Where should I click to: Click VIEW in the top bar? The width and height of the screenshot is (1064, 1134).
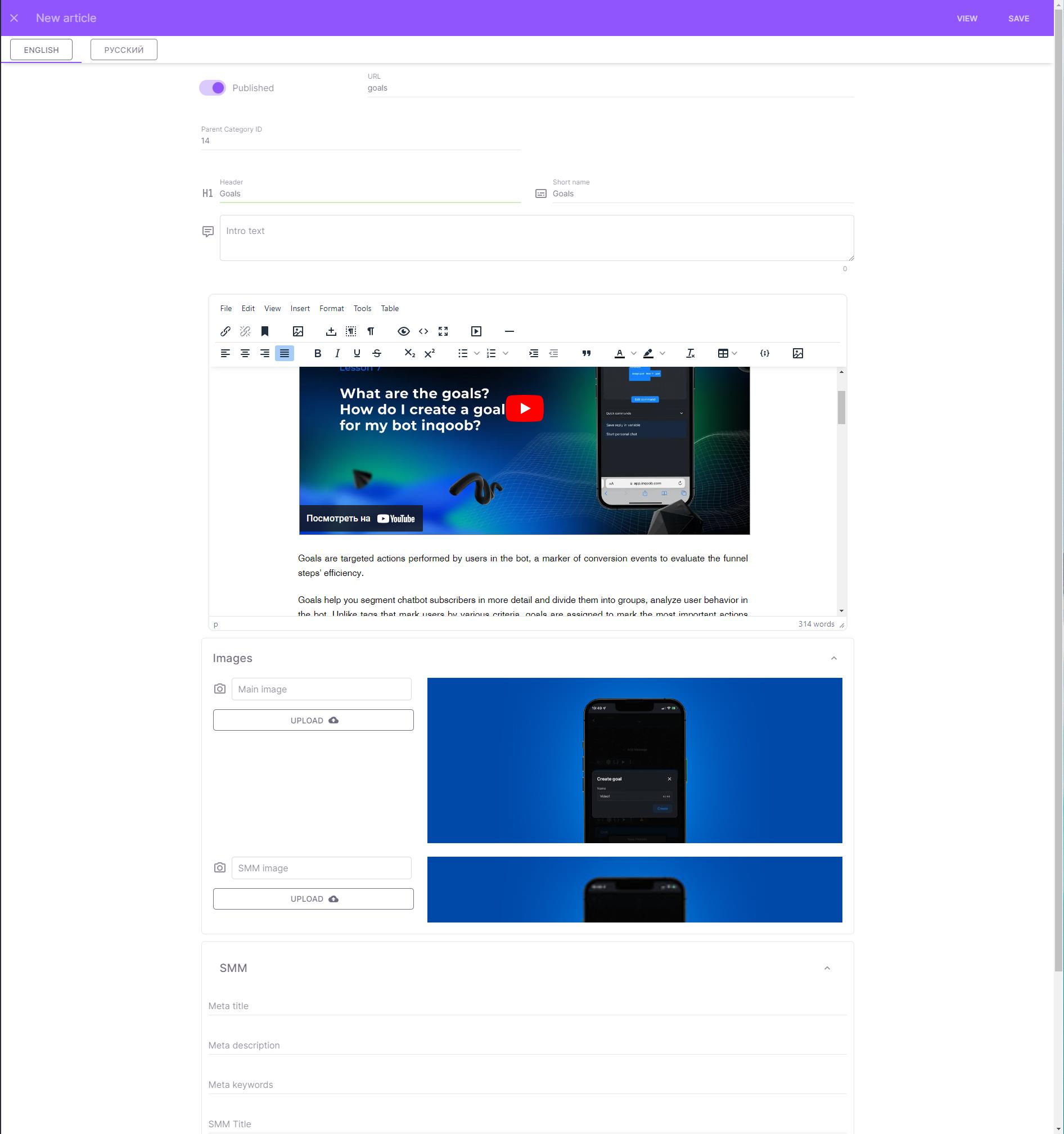tap(967, 18)
